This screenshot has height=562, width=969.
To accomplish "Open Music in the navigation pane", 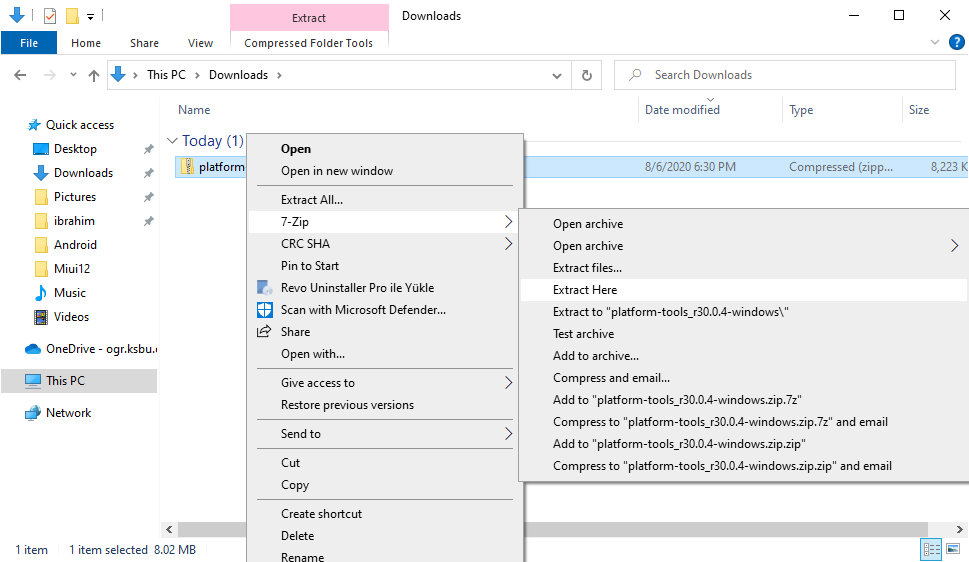I will click(70, 293).
